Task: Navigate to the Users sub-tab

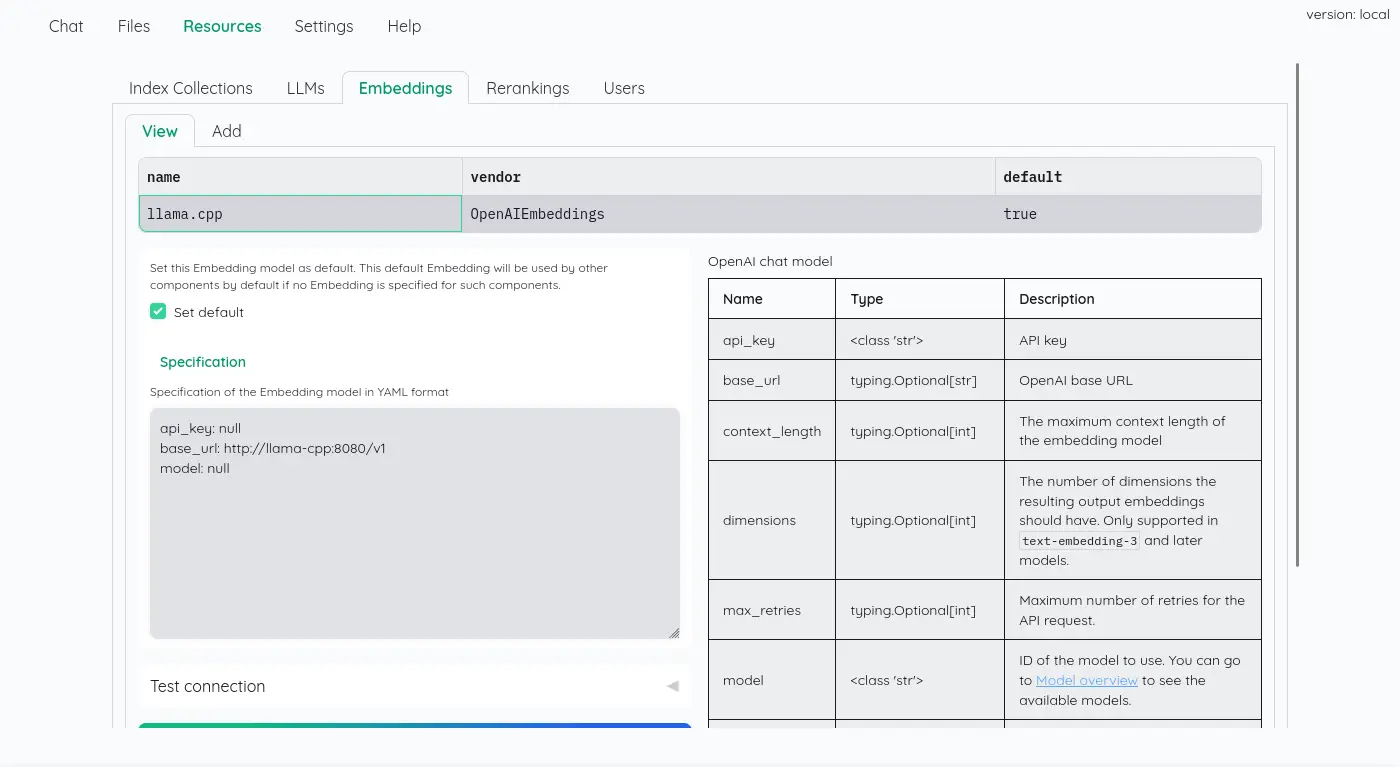Action: coord(624,88)
